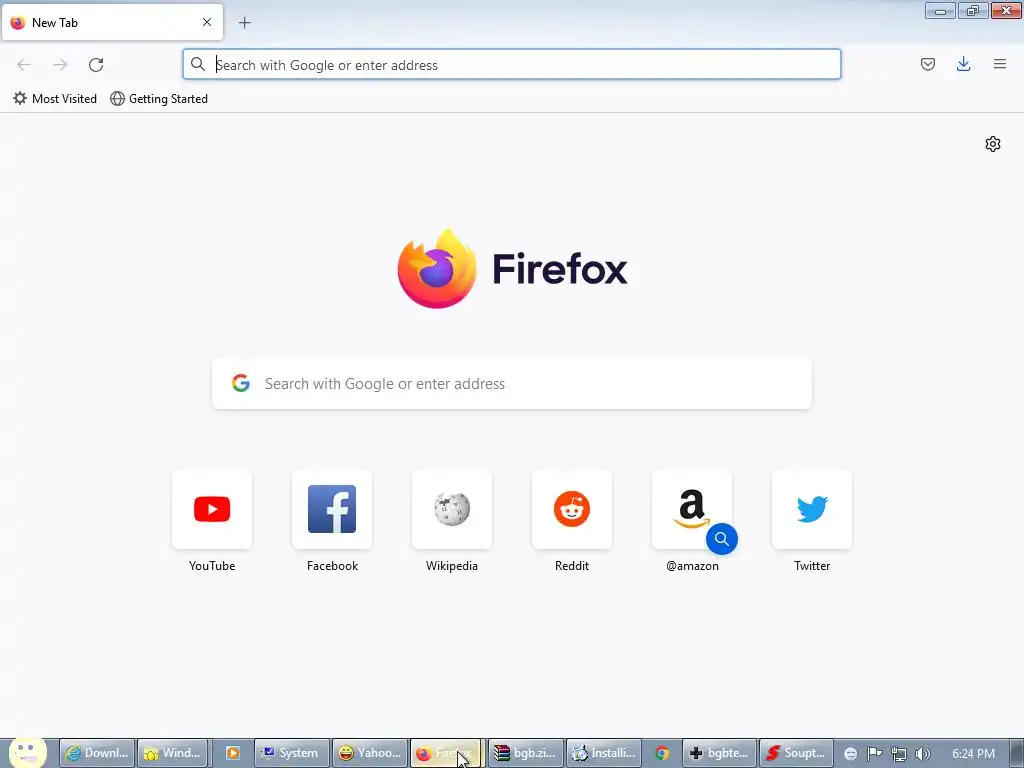Image resolution: width=1024 pixels, height=768 pixels.
Task: Click the address bar search magnifier icon
Action: click(198, 64)
